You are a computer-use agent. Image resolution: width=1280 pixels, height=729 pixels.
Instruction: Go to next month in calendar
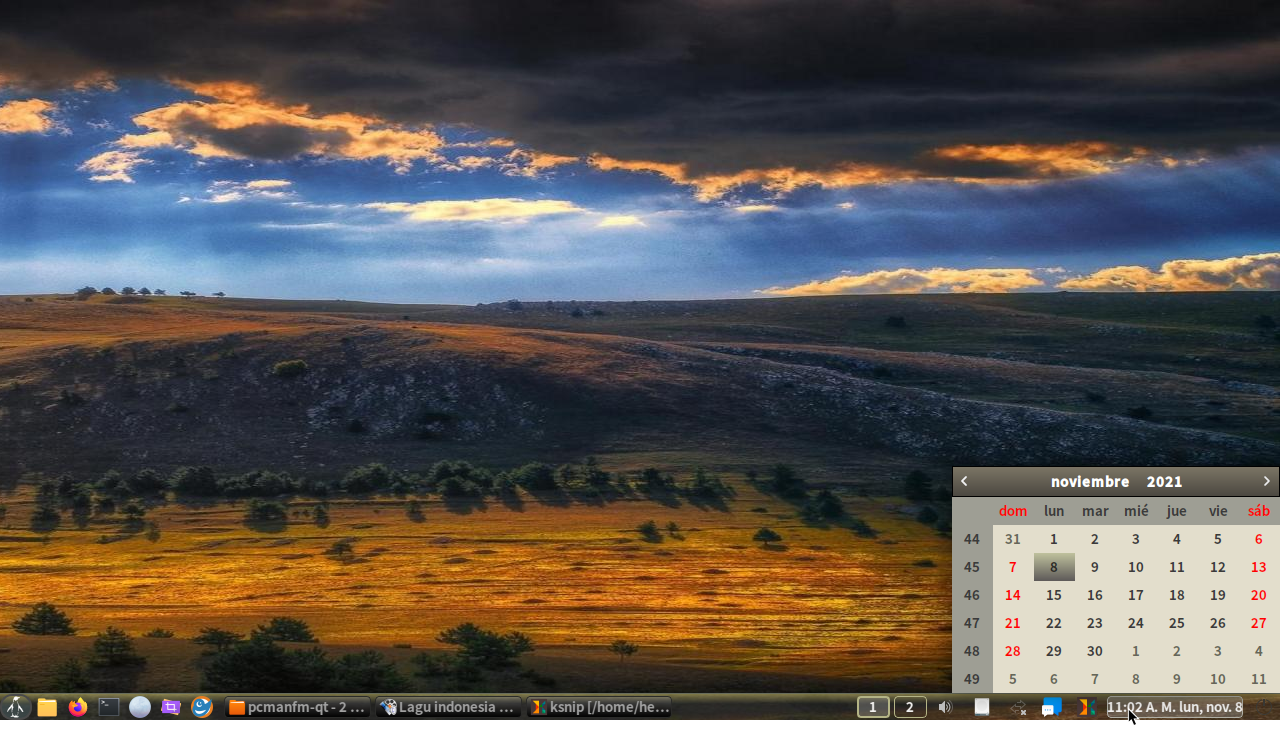point(1266,481)
